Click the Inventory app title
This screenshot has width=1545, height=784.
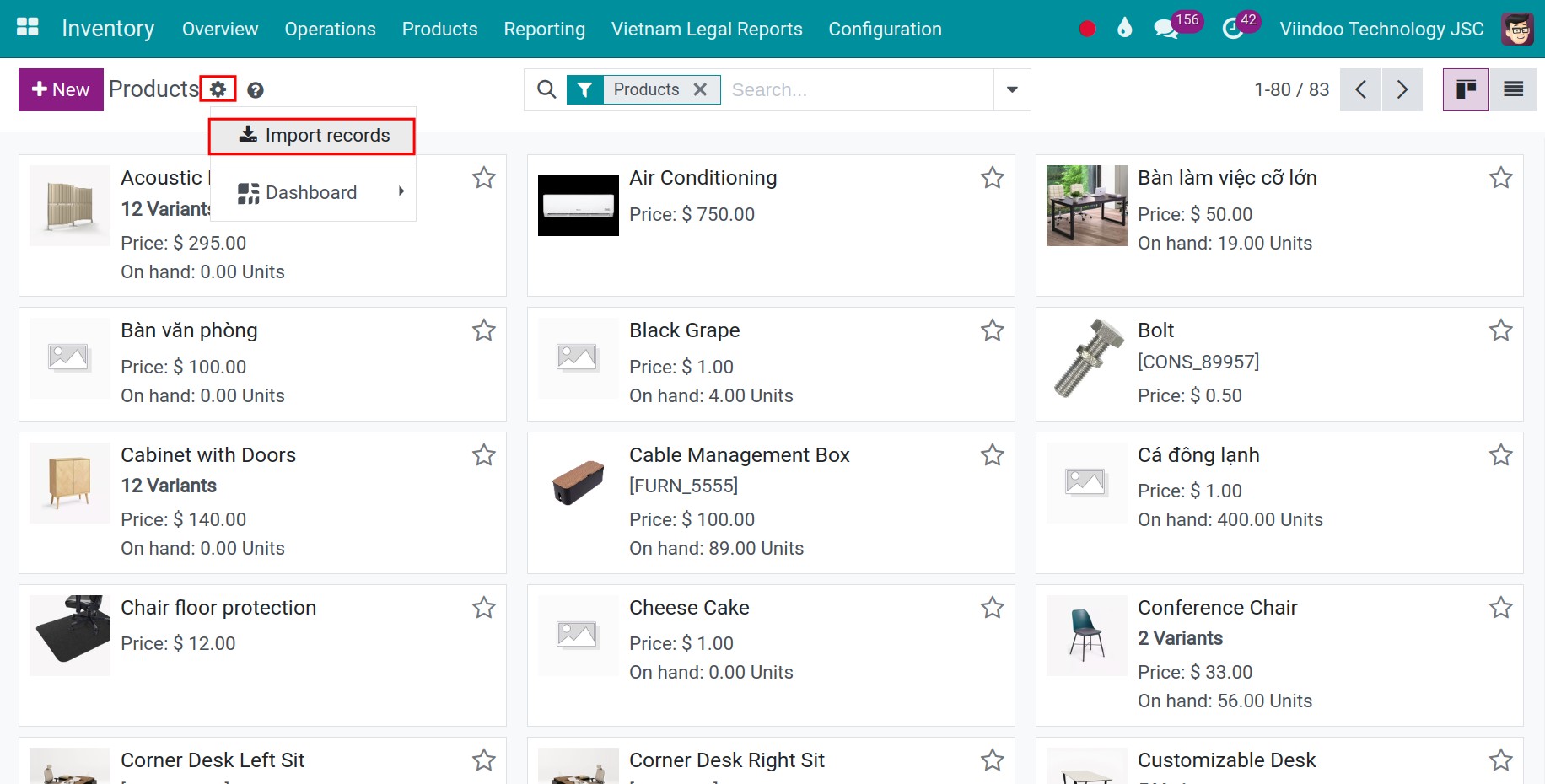click(108, 29)
